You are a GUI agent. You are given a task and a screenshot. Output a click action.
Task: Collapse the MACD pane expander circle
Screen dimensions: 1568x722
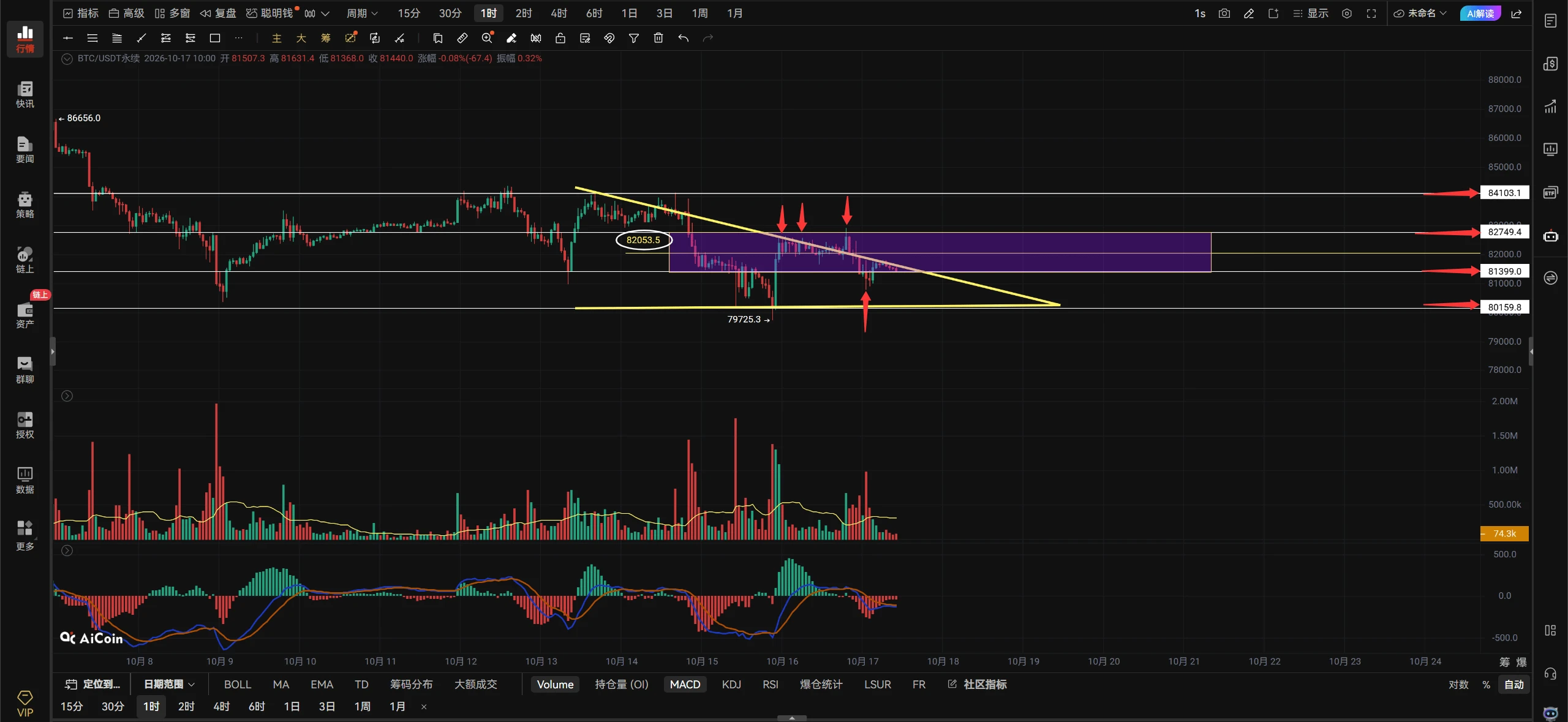point(67,551)
